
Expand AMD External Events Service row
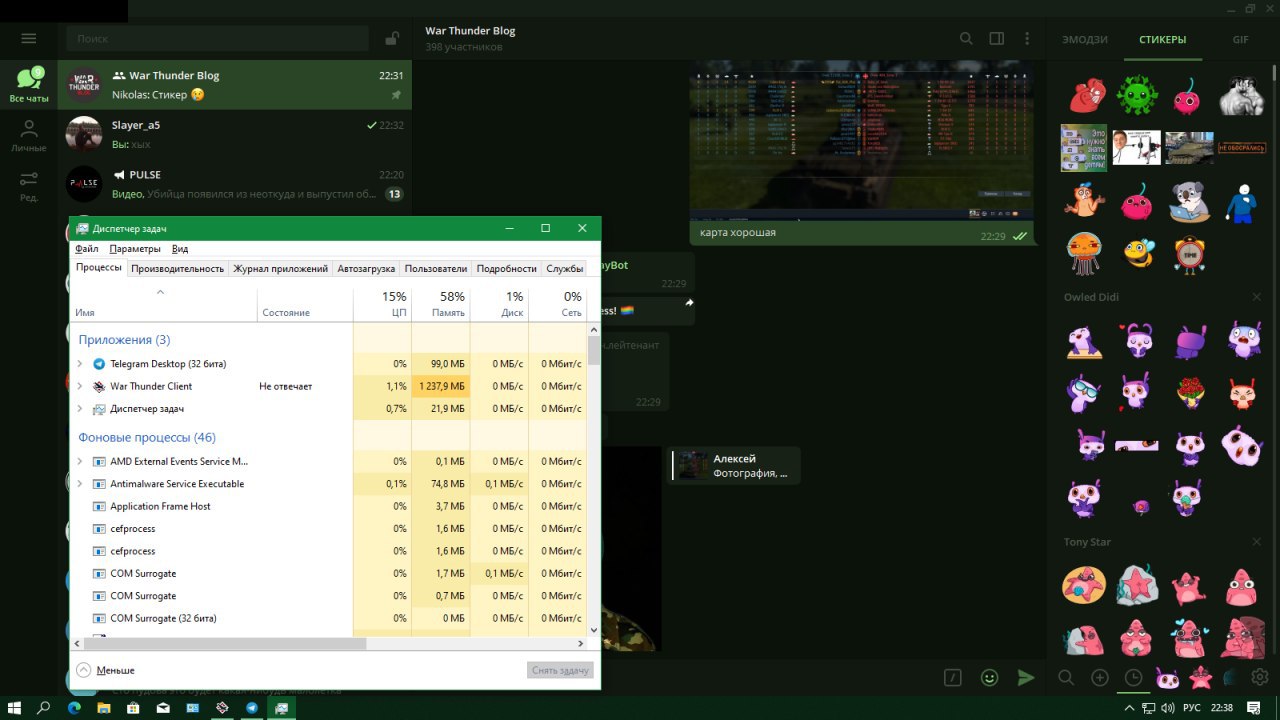click(x=80, y=461)
